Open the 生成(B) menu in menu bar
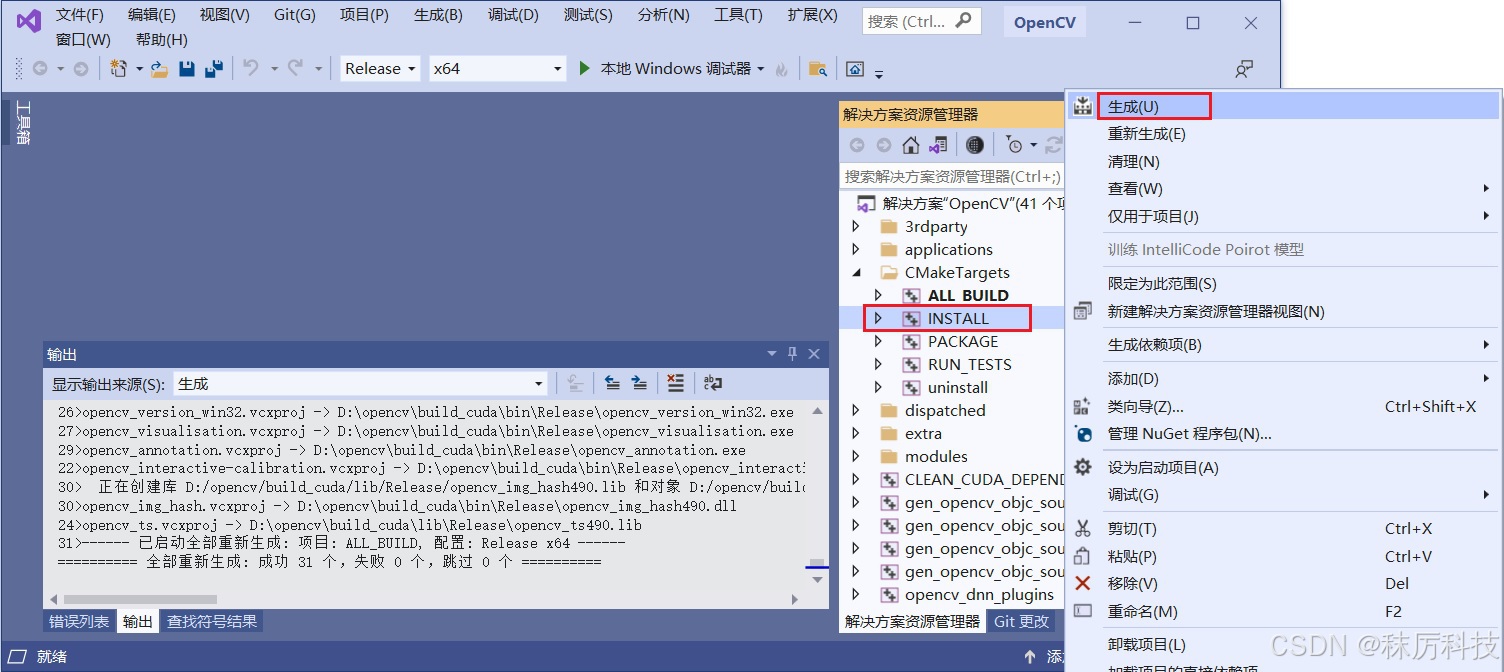This screenshot has width=1504, height=672. click(x=438, y=15)
